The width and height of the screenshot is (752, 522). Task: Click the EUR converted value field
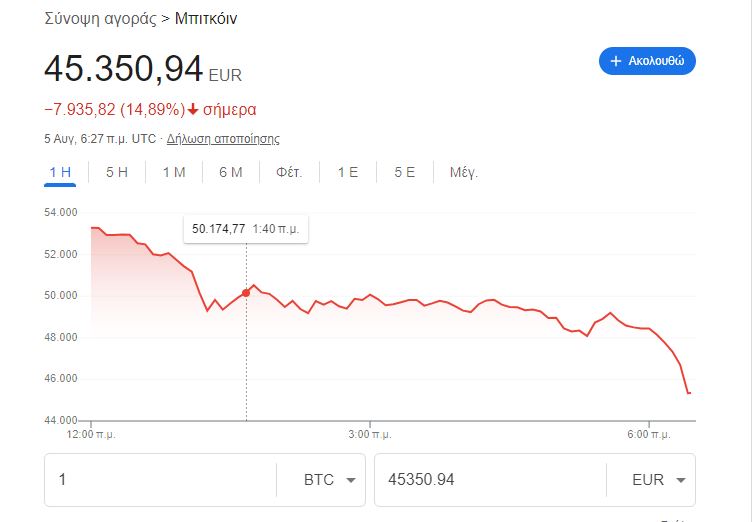point(490,480)
